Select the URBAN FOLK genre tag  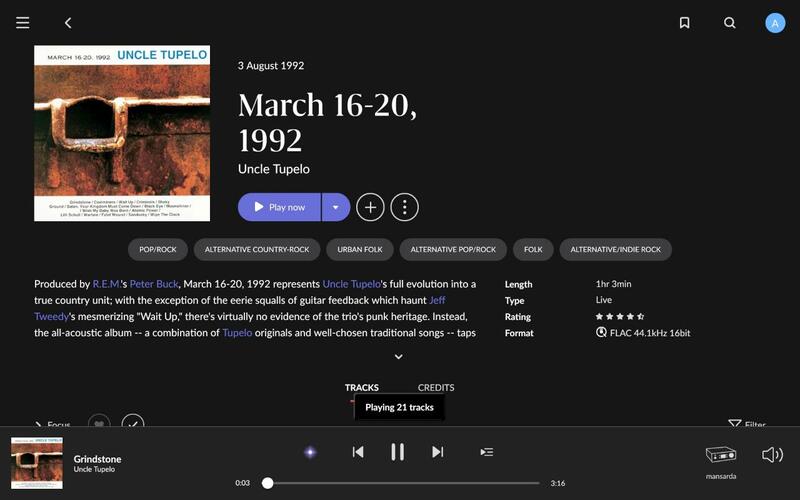click(360, 249)
